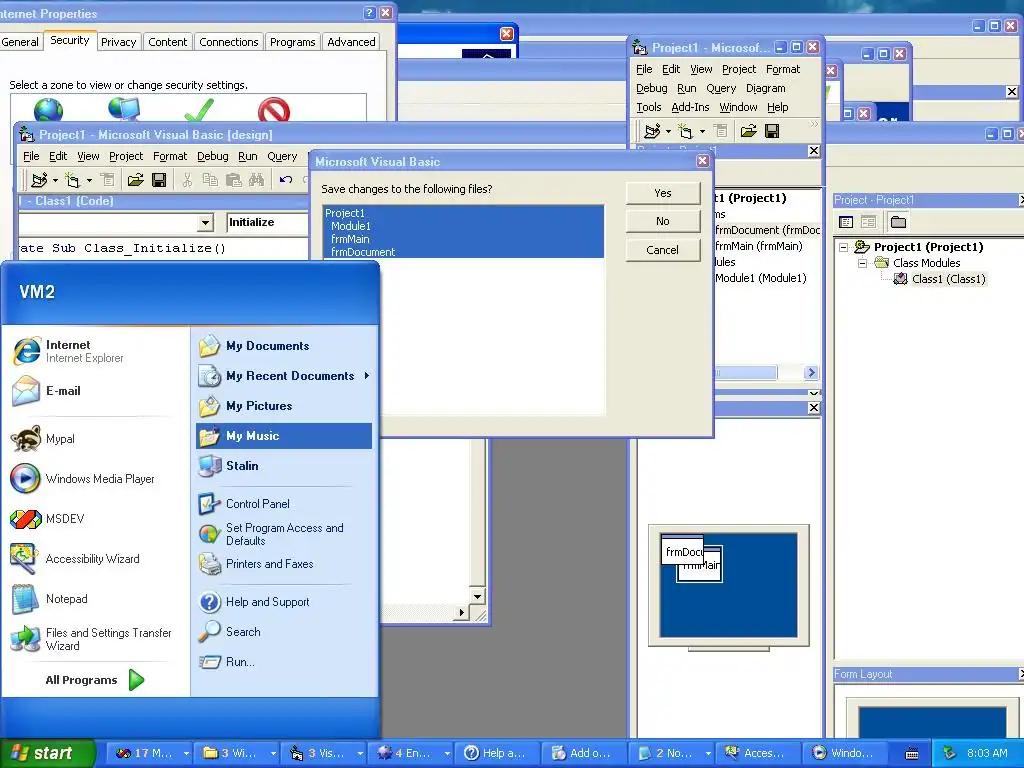Expand the 17 M... taskbar group dropdown

186,754
